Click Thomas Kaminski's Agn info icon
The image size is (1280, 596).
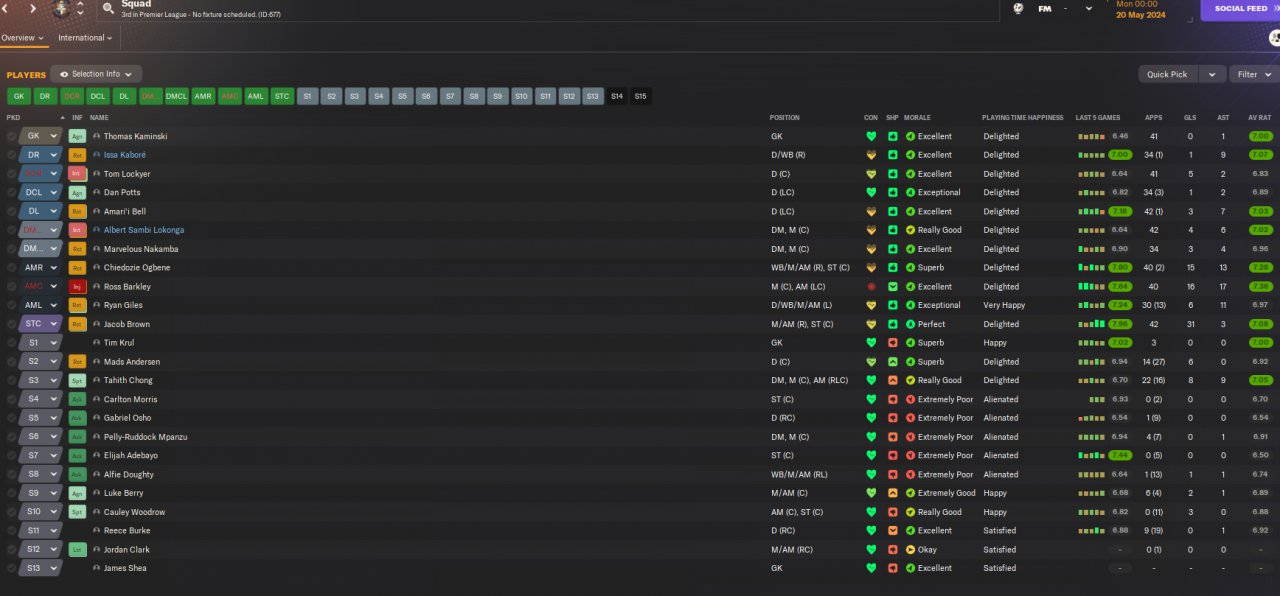tap(77, 136)
